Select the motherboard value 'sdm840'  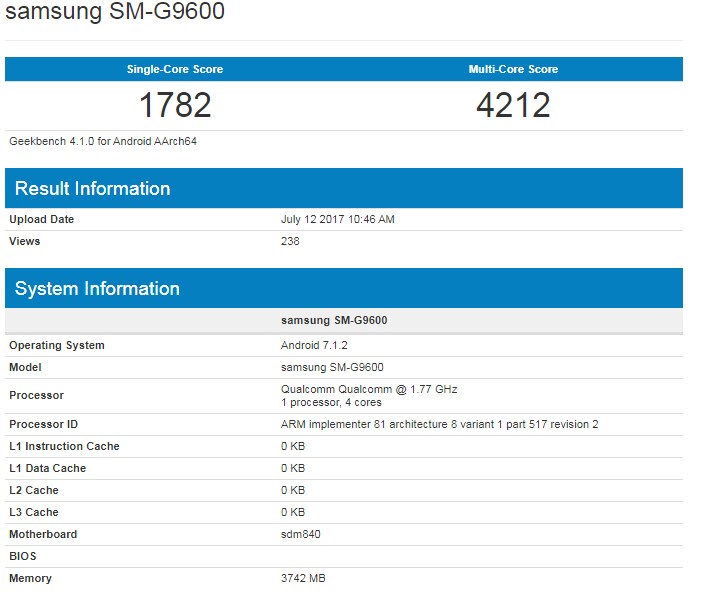[300, 534]
